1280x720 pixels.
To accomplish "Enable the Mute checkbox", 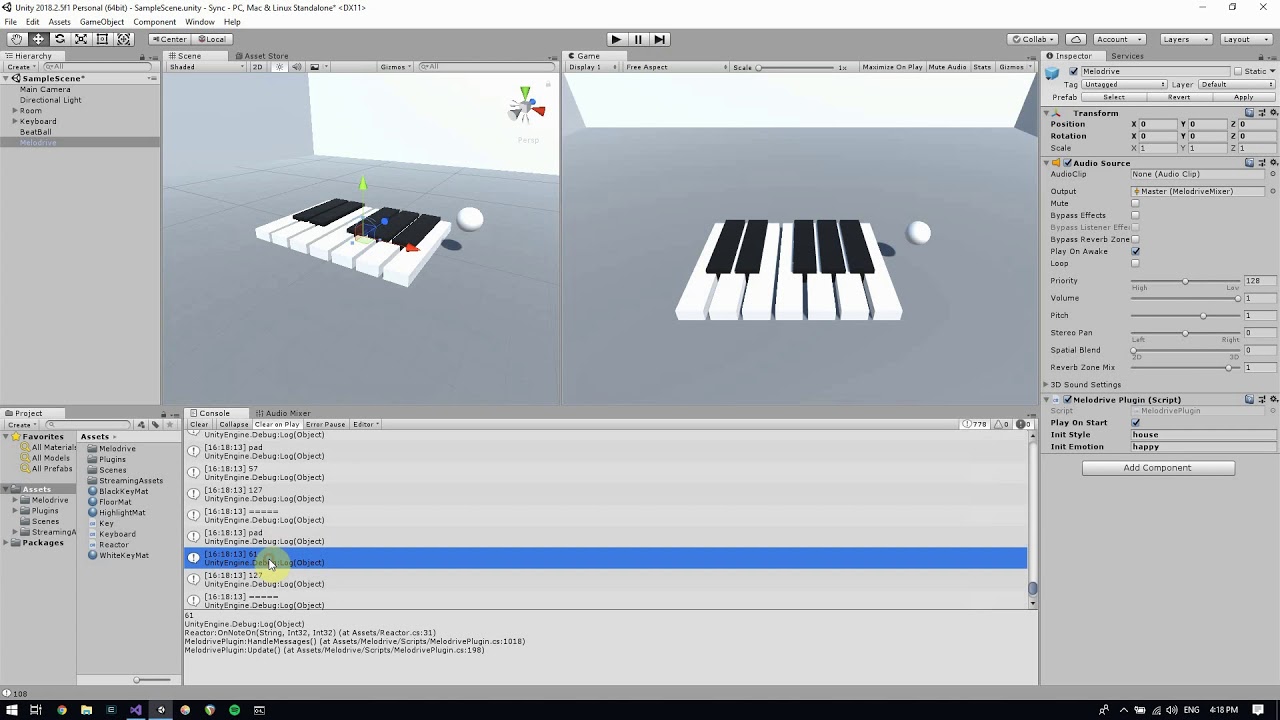I will point(1135,203).
